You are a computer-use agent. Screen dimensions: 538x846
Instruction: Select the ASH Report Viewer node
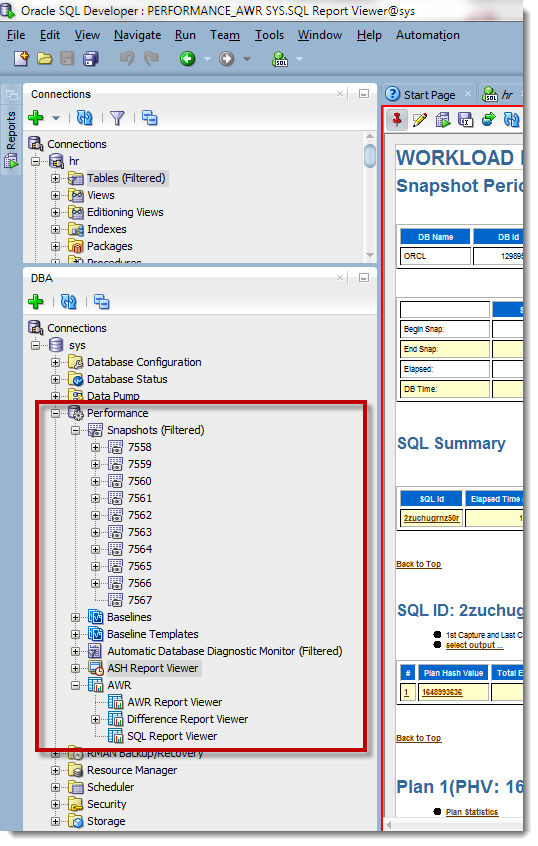click(x=153, y=668)
